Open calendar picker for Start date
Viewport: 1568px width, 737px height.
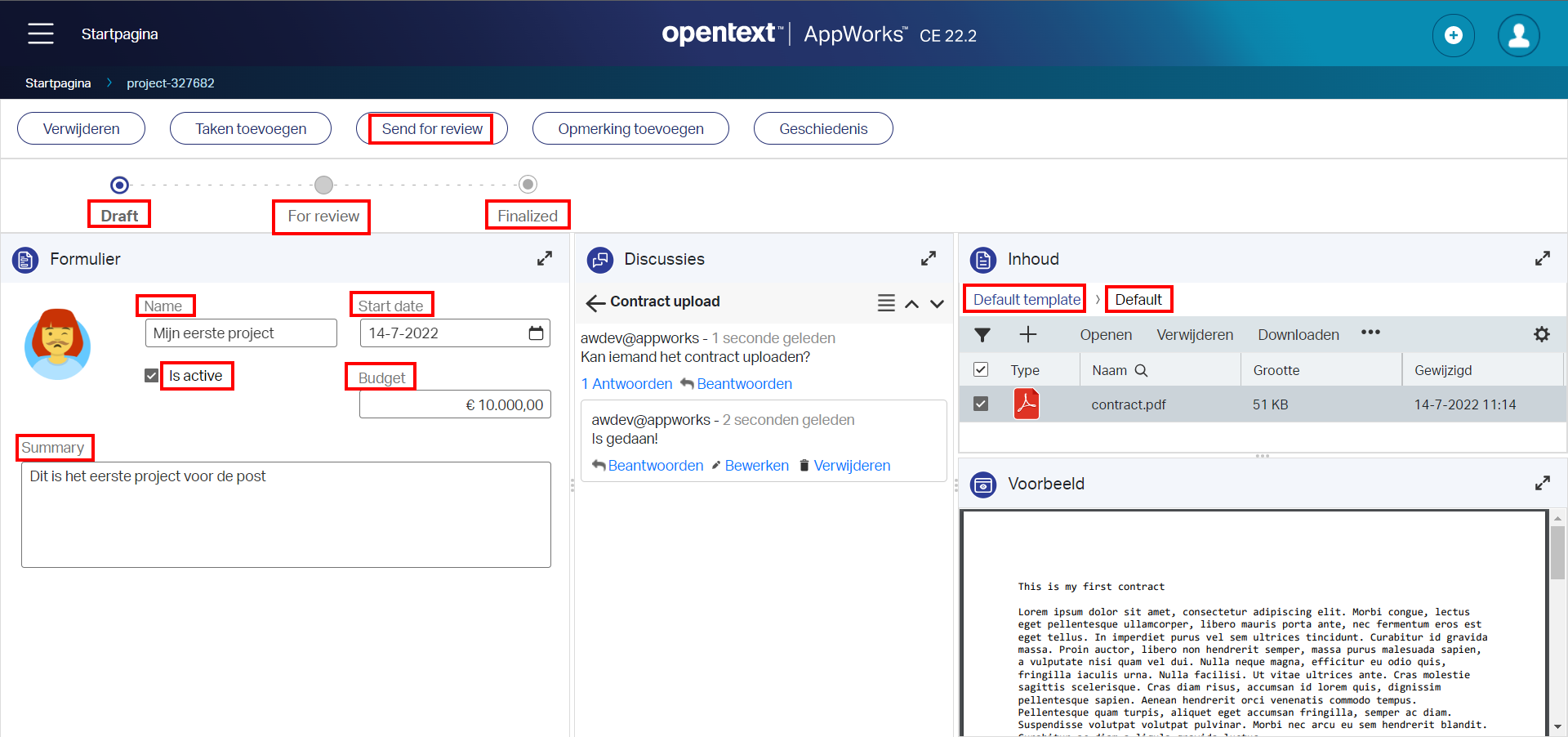coord(536,333)
